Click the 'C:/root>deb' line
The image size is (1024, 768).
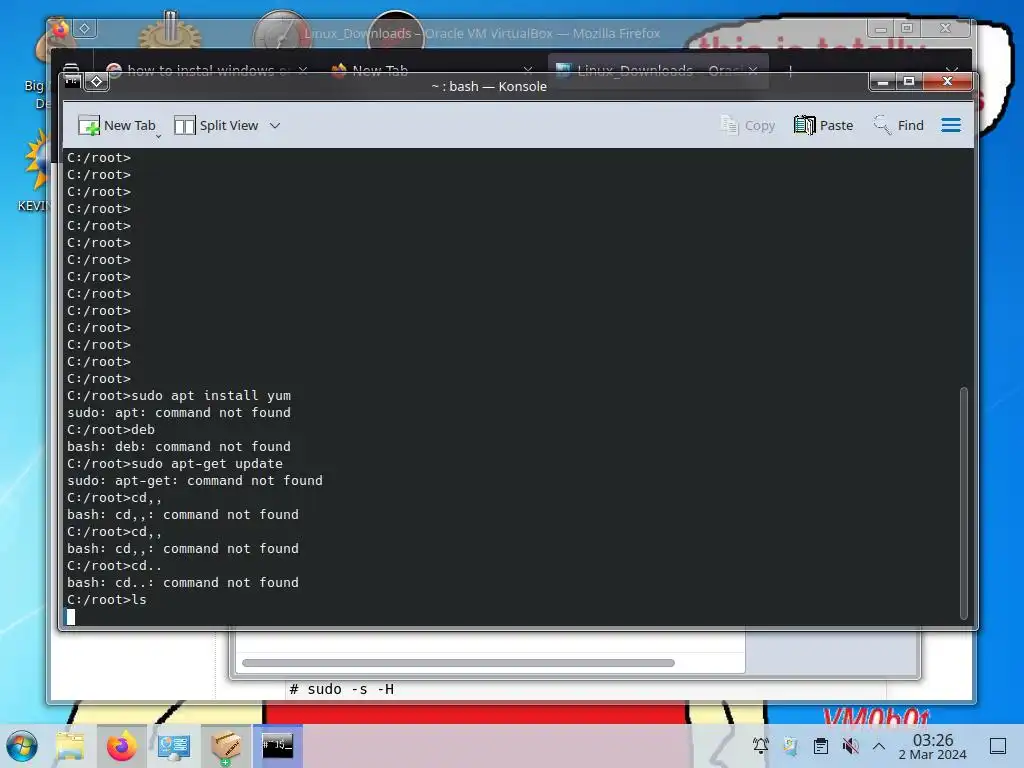[x=111, y=430]
